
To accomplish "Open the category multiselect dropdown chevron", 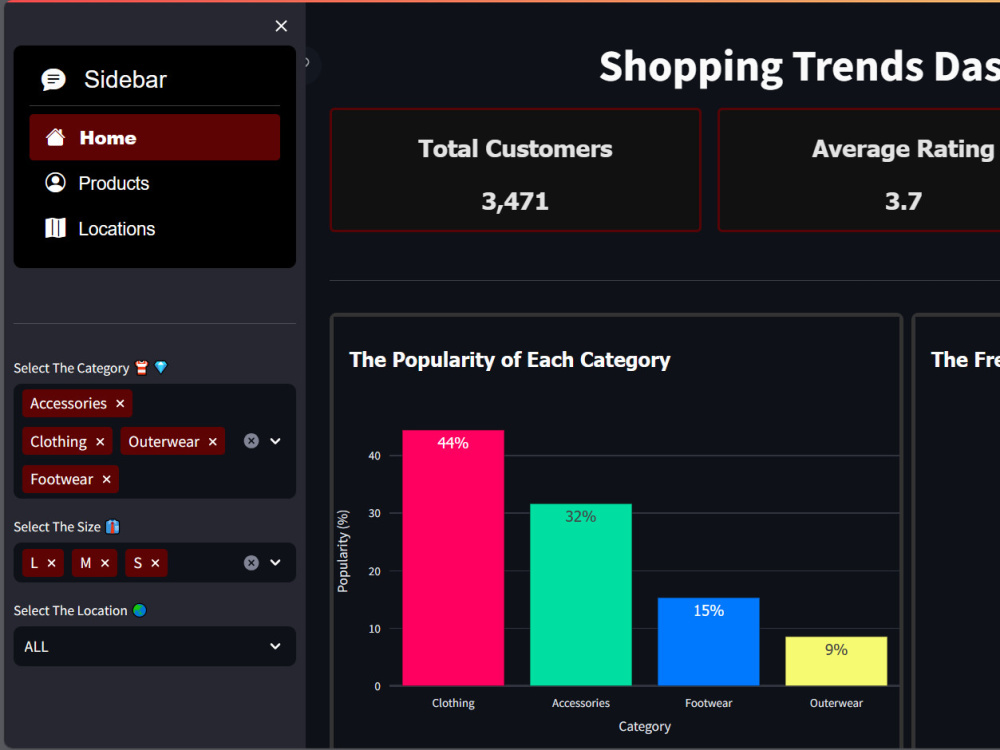I will 275,440.
